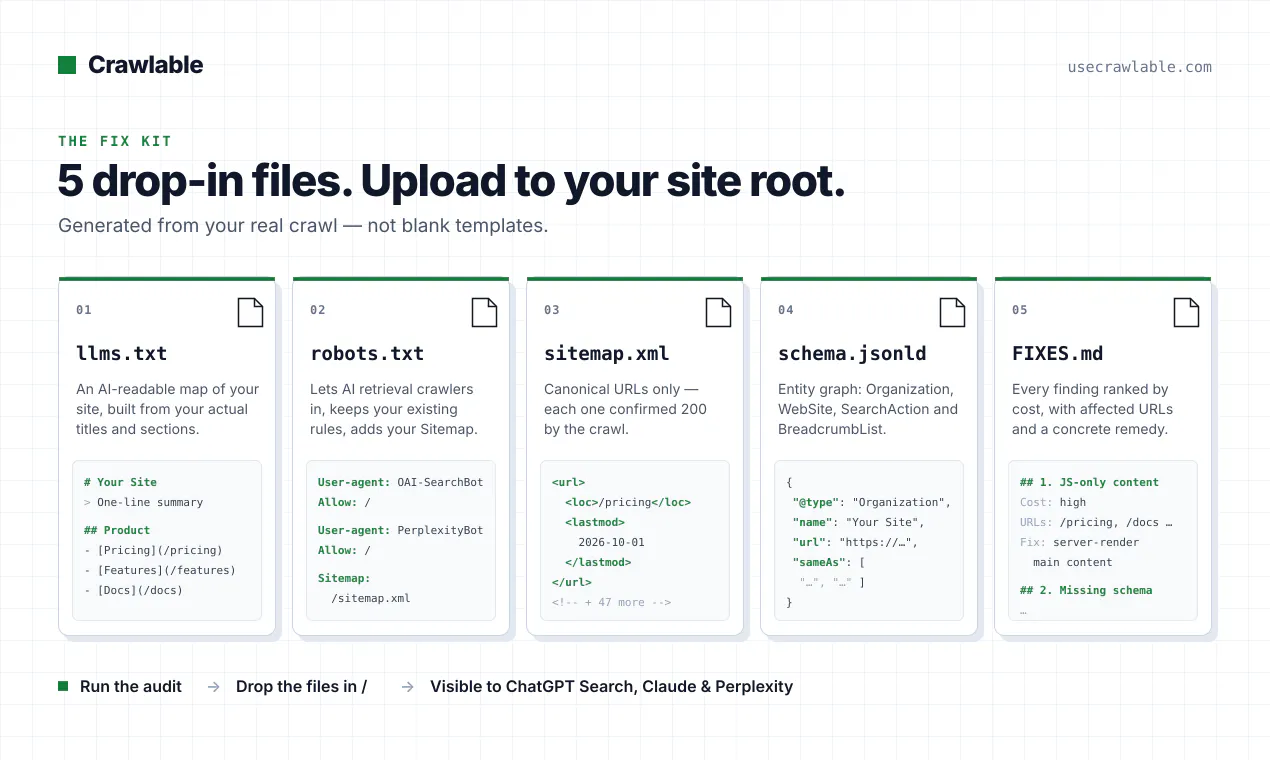Select the "Cost: high" line
Viewport: 1270px width, 760px height.
click(1053, 502)
